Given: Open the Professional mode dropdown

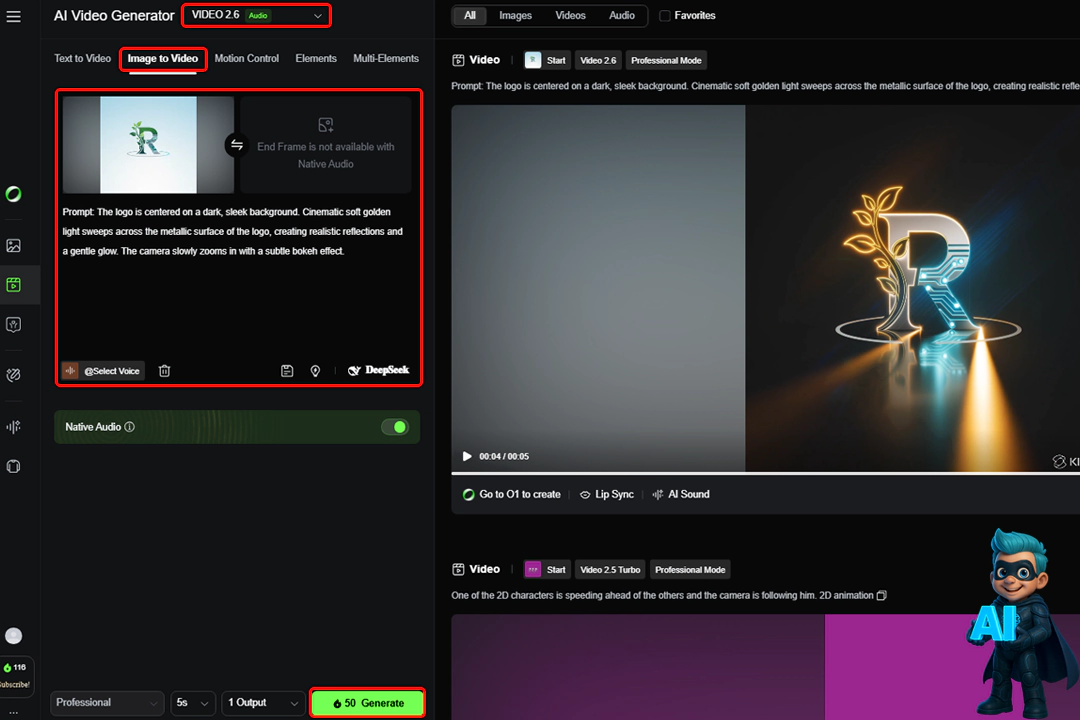Looking at the screenshot, I should point(108,703).
